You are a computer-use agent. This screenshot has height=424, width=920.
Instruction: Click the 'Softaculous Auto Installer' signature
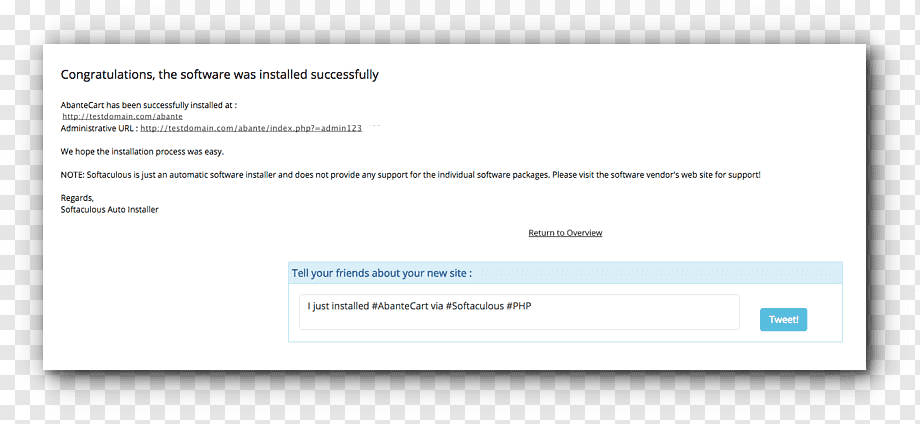[x=109, y=209]
